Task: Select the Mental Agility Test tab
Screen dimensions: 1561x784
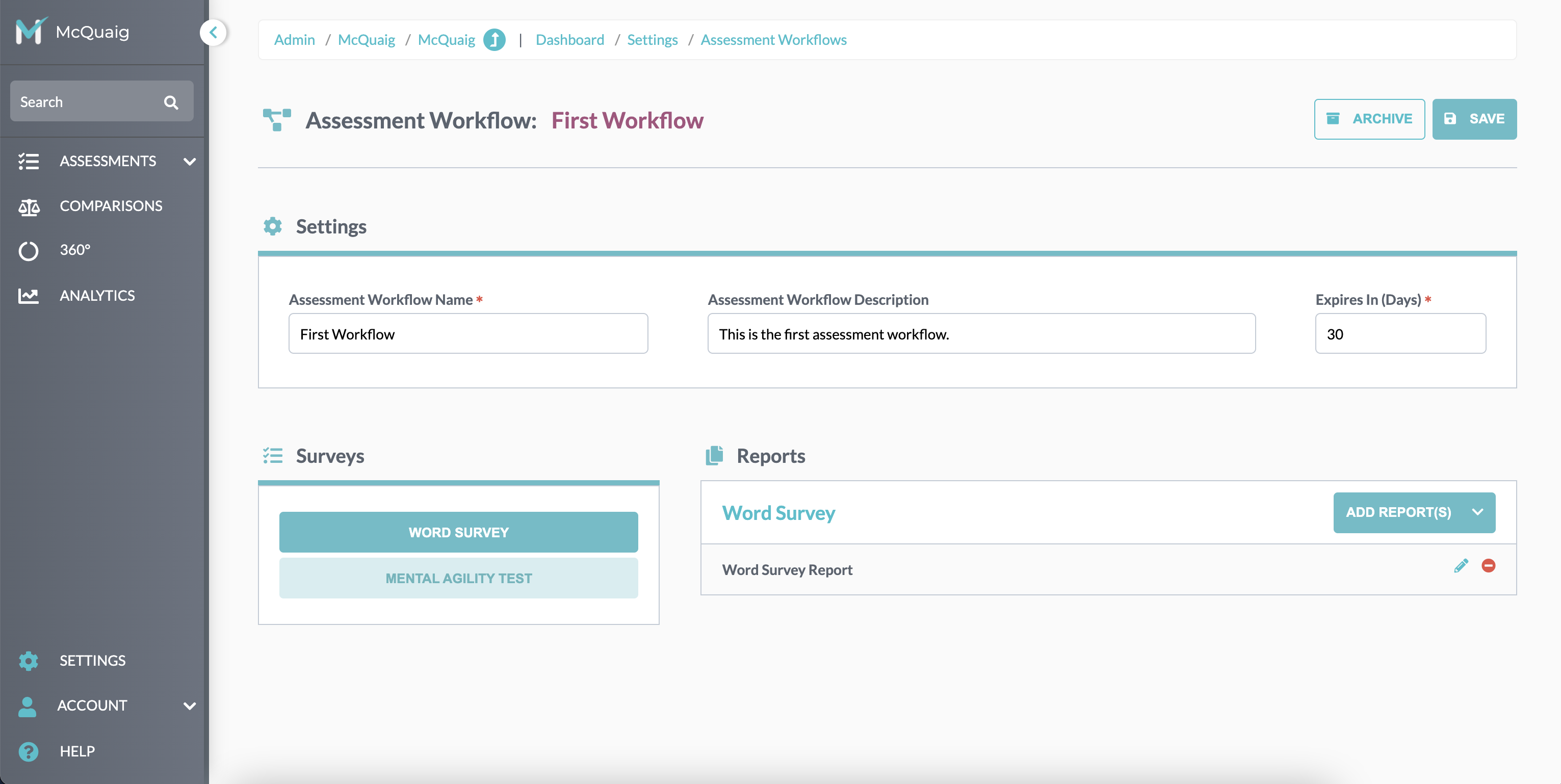Action: click(x=458, y=578)
